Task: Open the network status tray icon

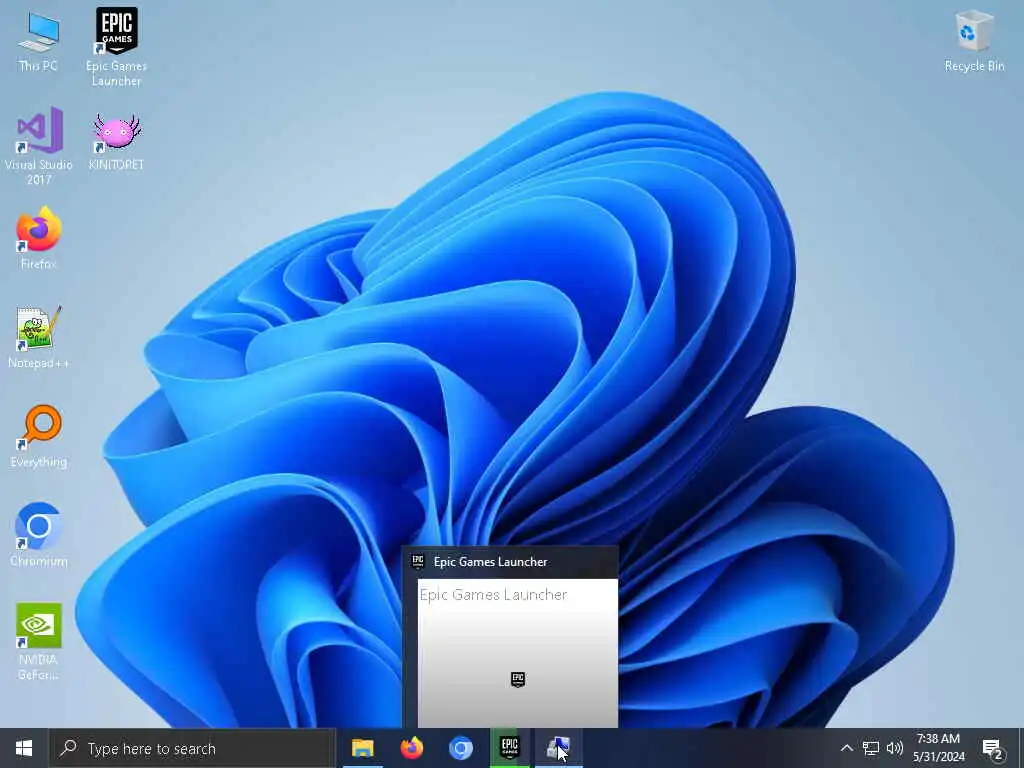Action: [871, 748]
